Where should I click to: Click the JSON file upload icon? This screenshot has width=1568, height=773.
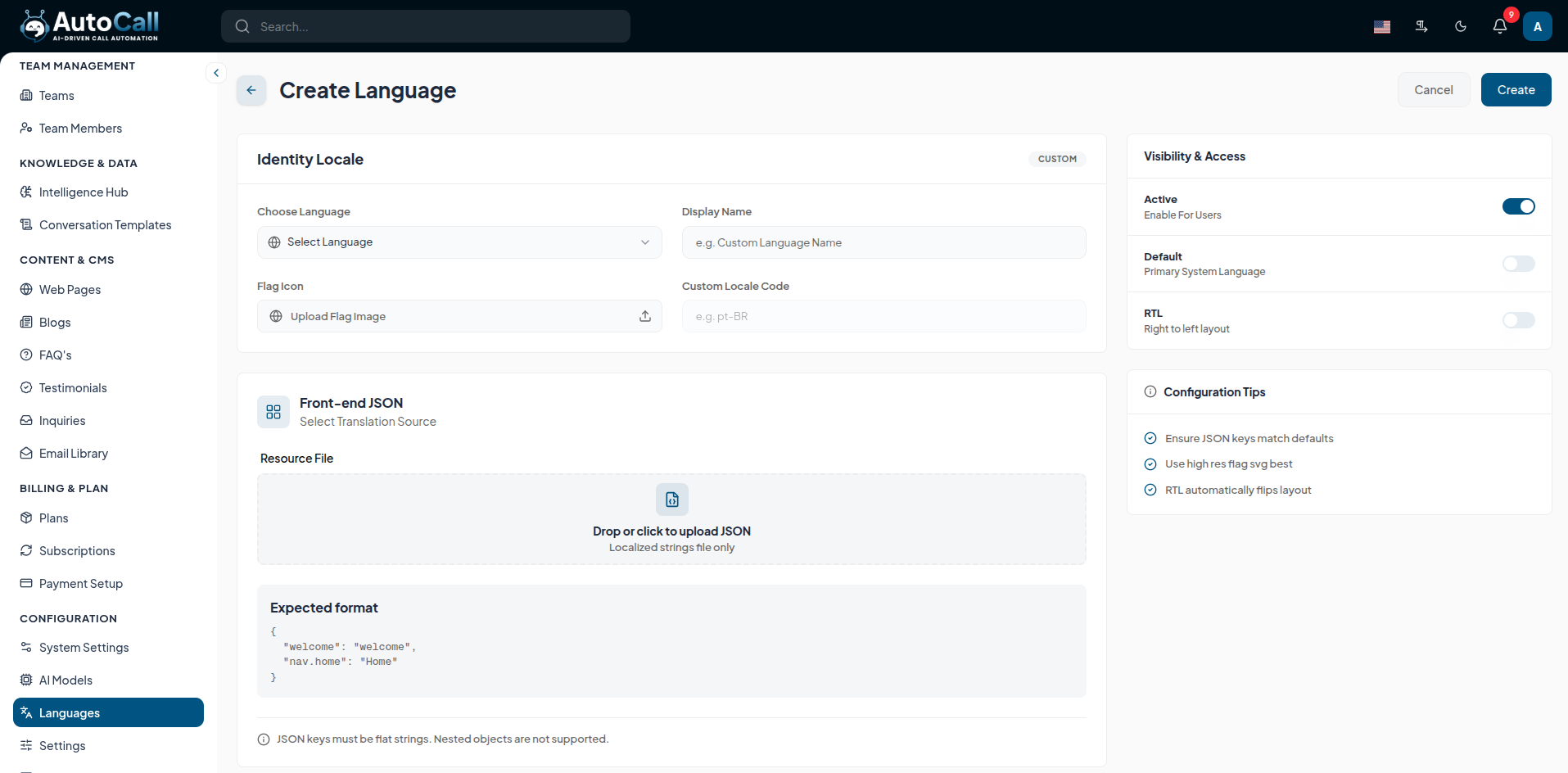click(x=672, y=500)
